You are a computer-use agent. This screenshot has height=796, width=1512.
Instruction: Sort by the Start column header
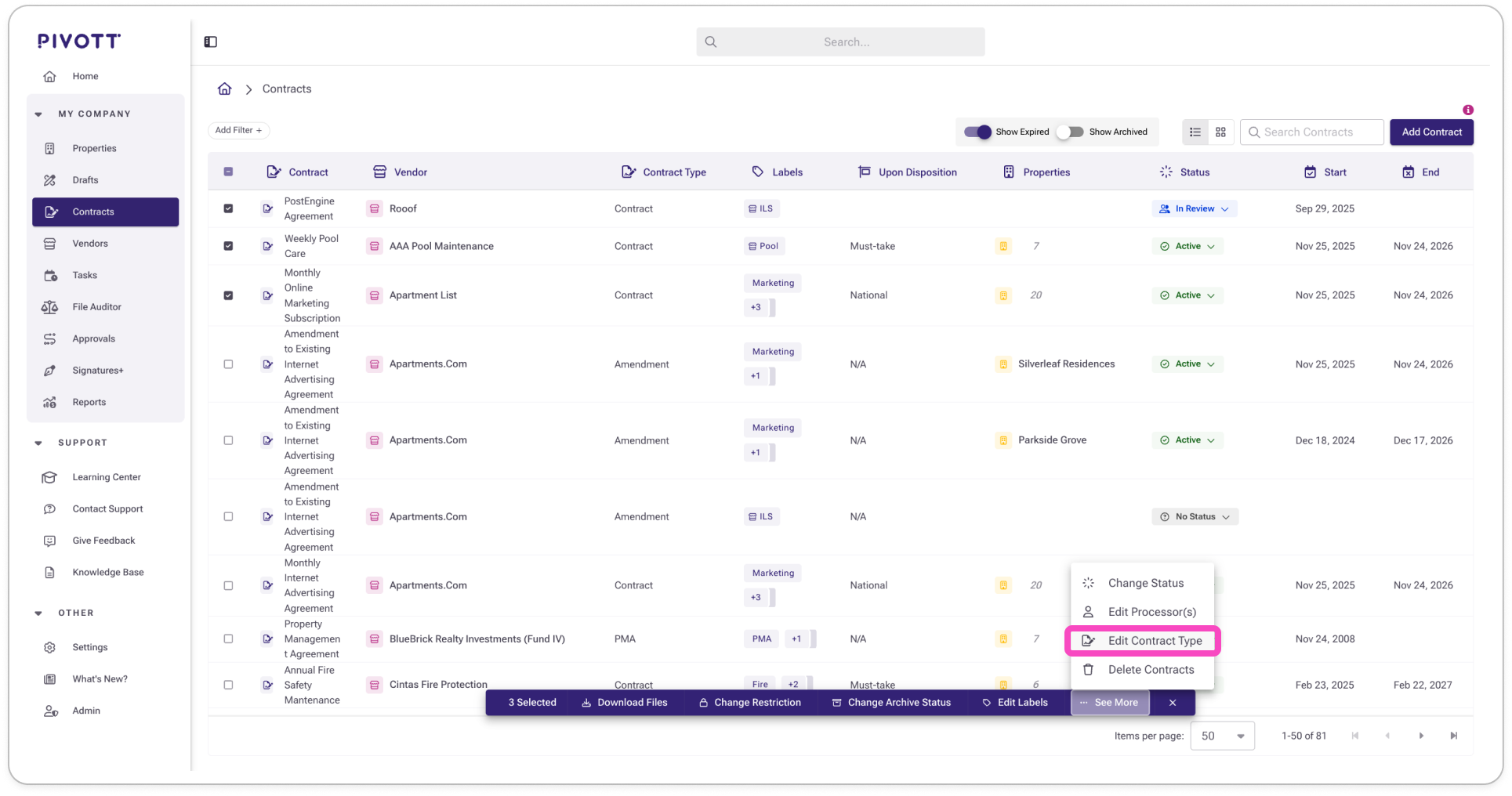pos(1325,172)
